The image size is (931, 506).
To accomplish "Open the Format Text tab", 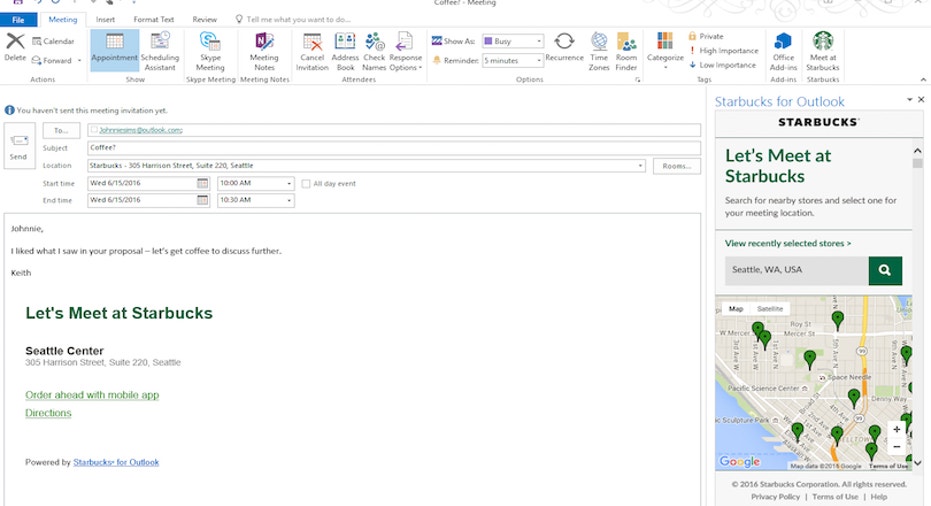I will tap(154, 20).
